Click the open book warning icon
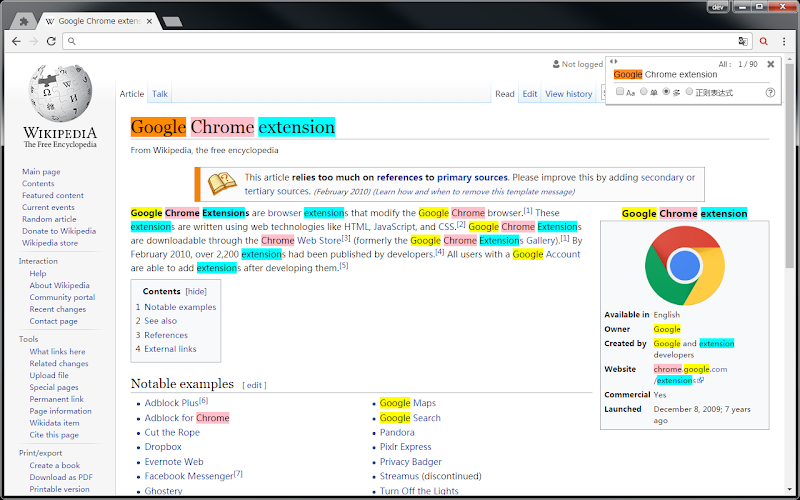Image resolution: width=800 pixels, height=500 pixels. pos(222,184)
